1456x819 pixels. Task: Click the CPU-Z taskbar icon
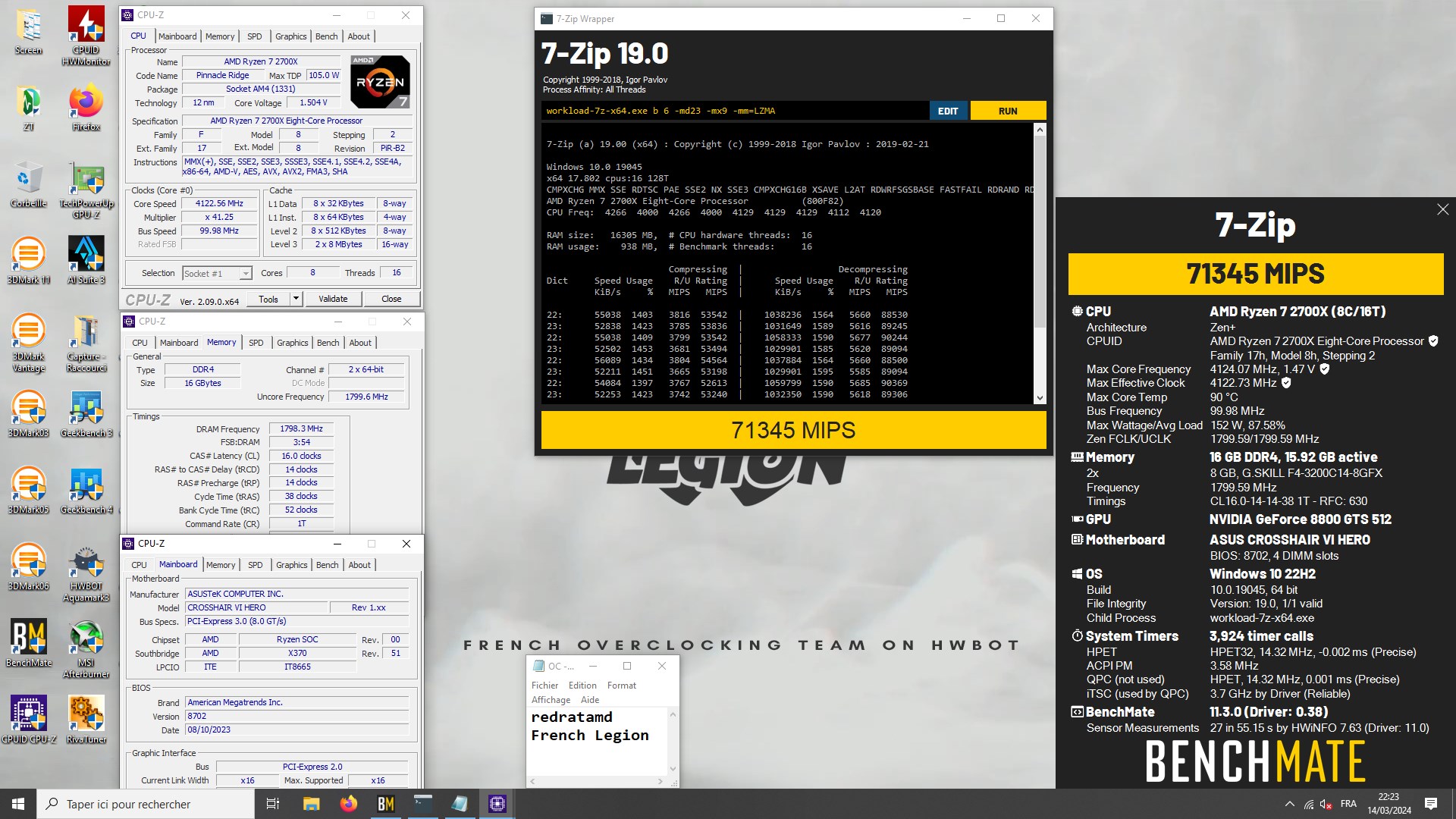[497, 804]
